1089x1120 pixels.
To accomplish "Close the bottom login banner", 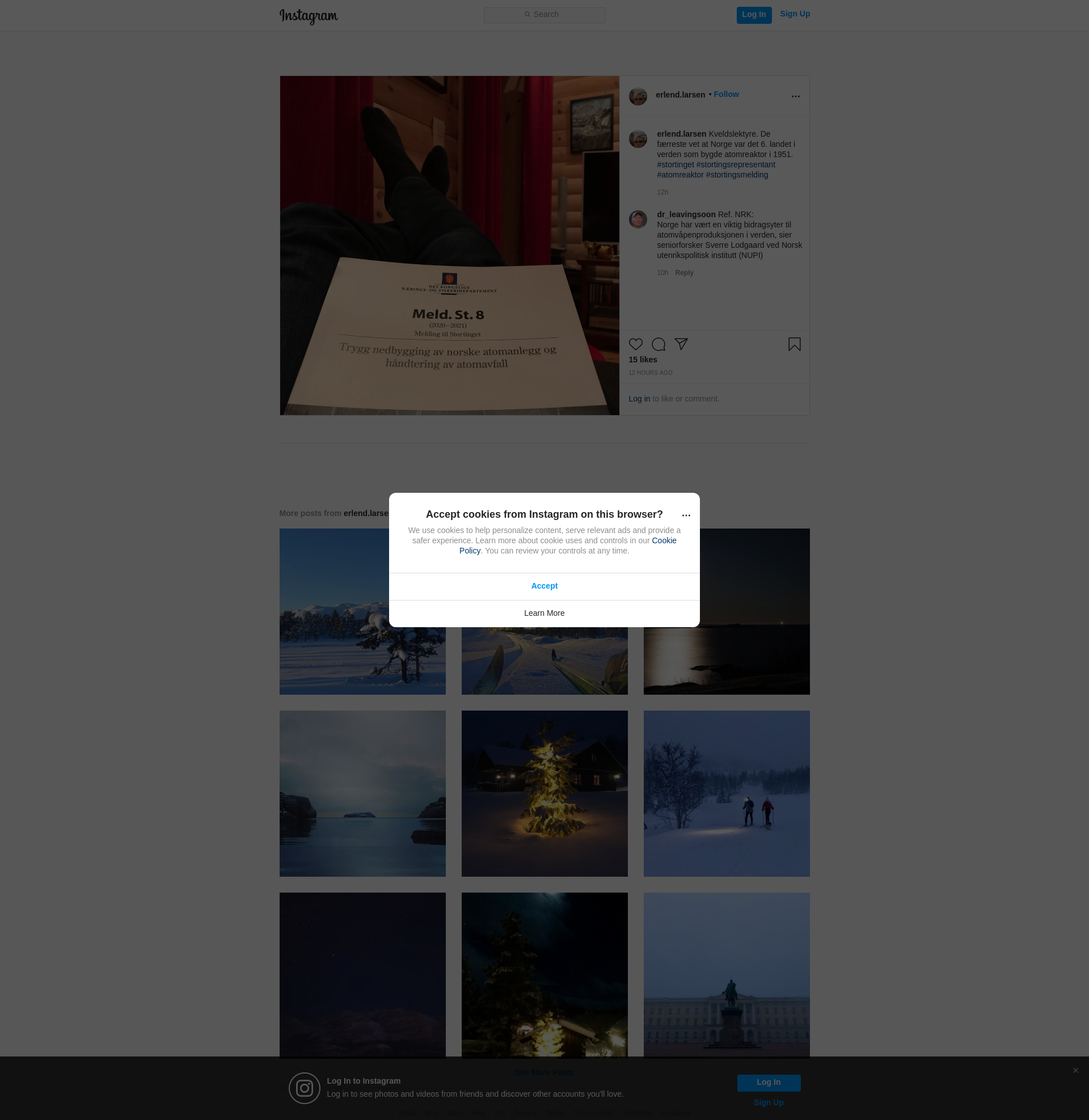I will (x=1075, y=1070).
